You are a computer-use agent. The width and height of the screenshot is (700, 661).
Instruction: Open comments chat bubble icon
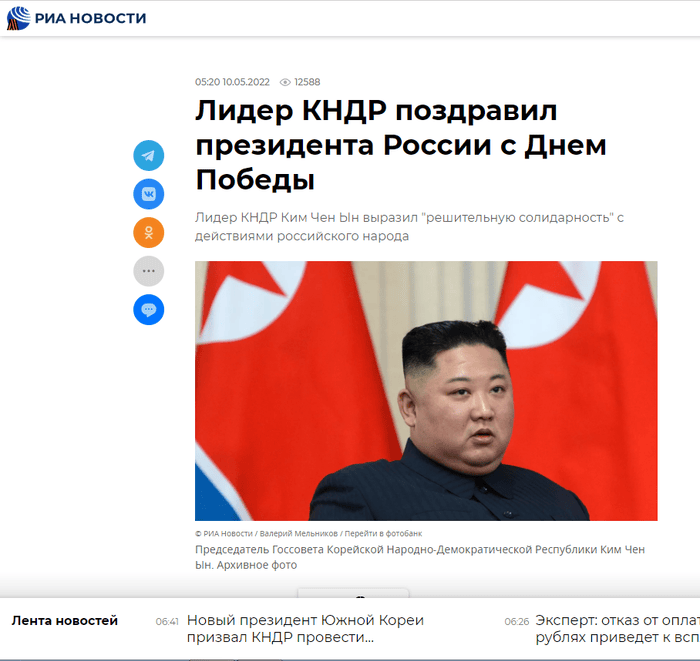(x=149, y=309)
